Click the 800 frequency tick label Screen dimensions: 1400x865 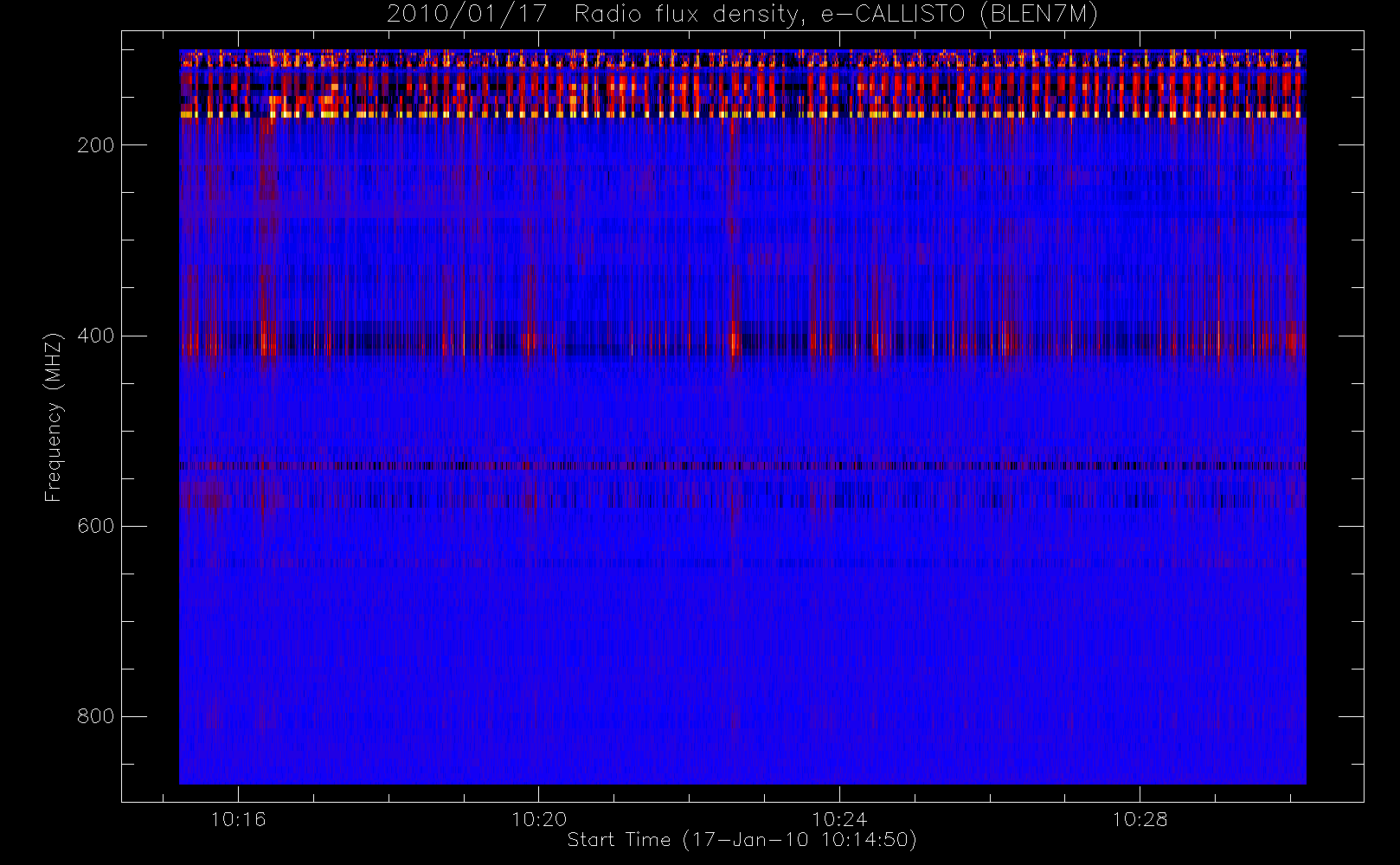(x=95, y=716)
